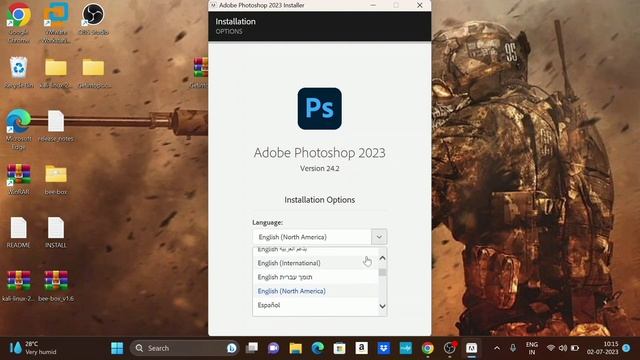Open Dropbox from the taskbar
640x360 pixels.
pos(383,348)
